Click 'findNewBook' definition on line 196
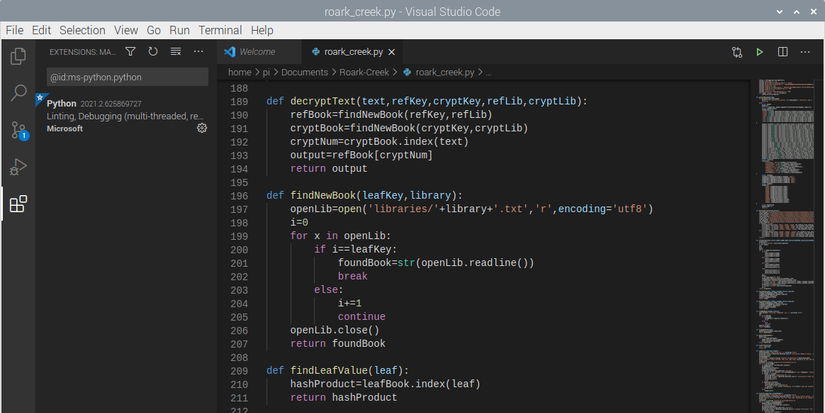 [323, 196]
